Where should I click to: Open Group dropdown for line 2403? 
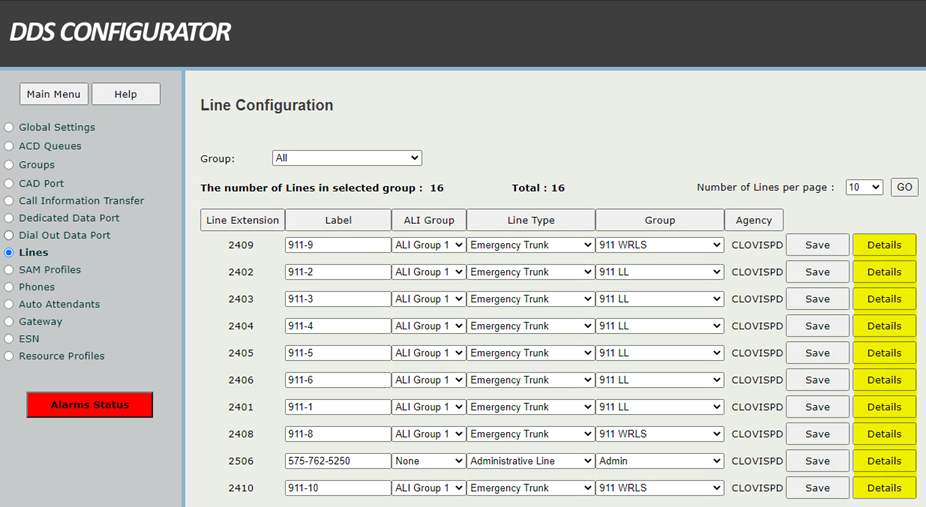660,299
